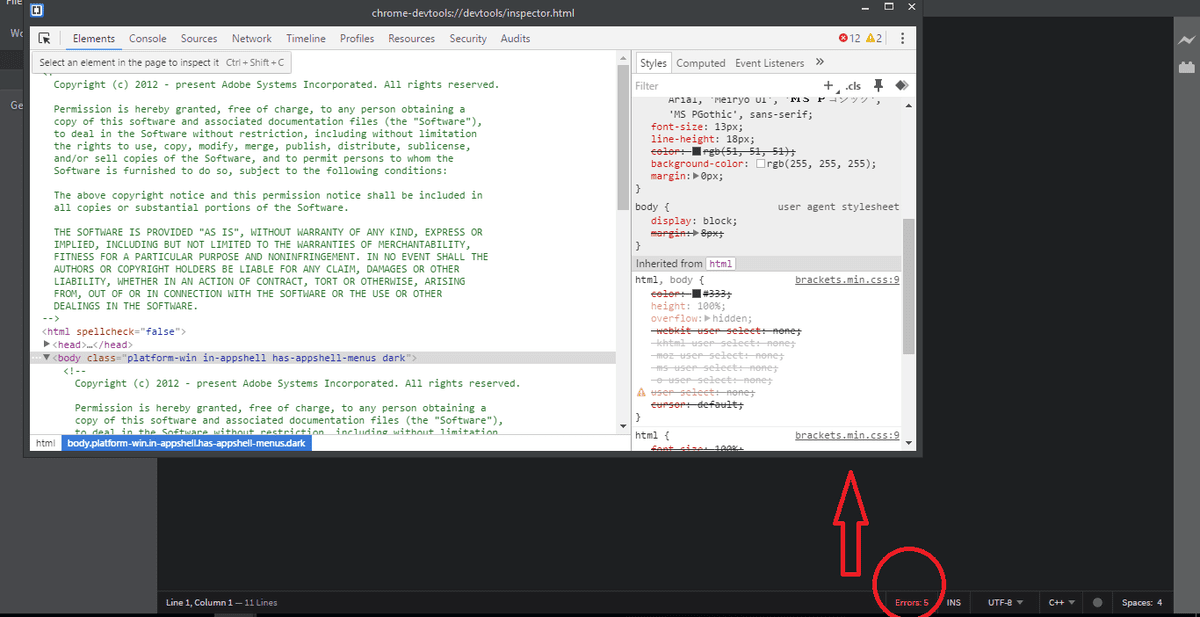Open the brackets.min.css:9 link for html, body
This screenshot has height=617, width=1200.
(x=846, y=280)
